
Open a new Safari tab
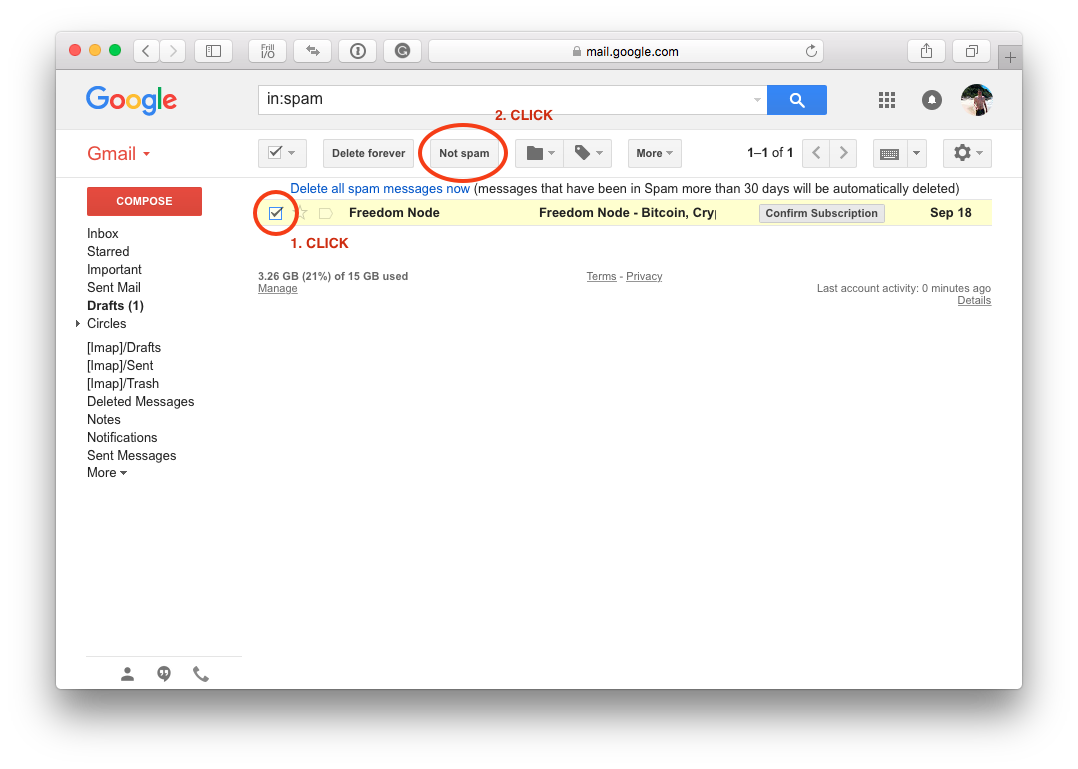click(1010, 58)
